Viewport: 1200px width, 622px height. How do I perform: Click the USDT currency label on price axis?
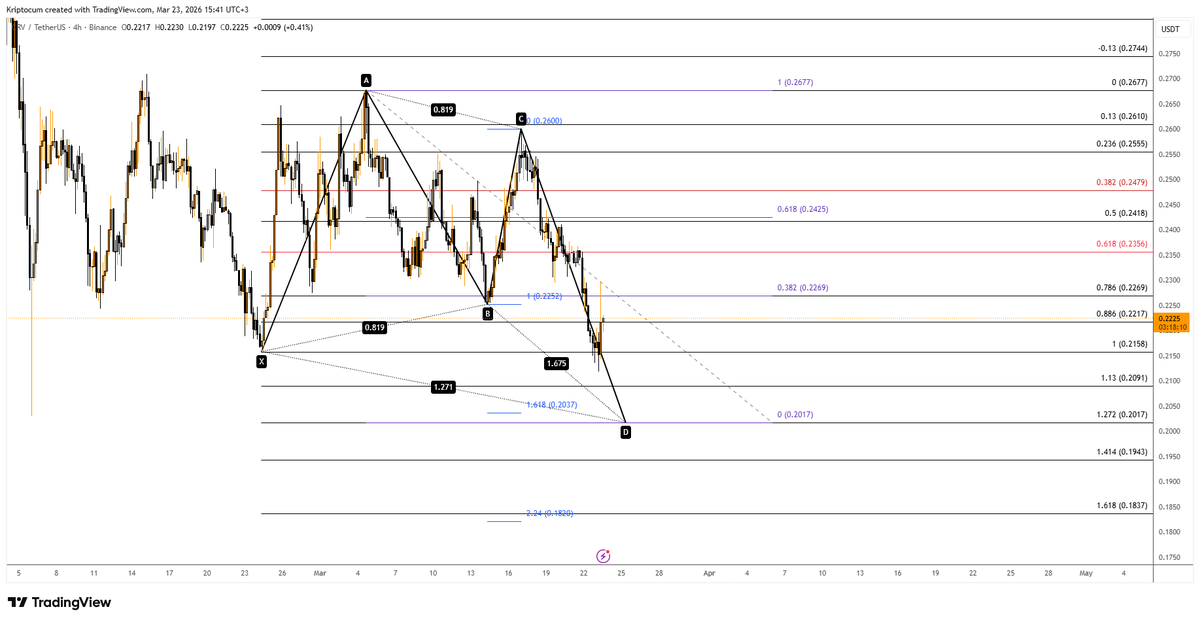point(1170,29)
